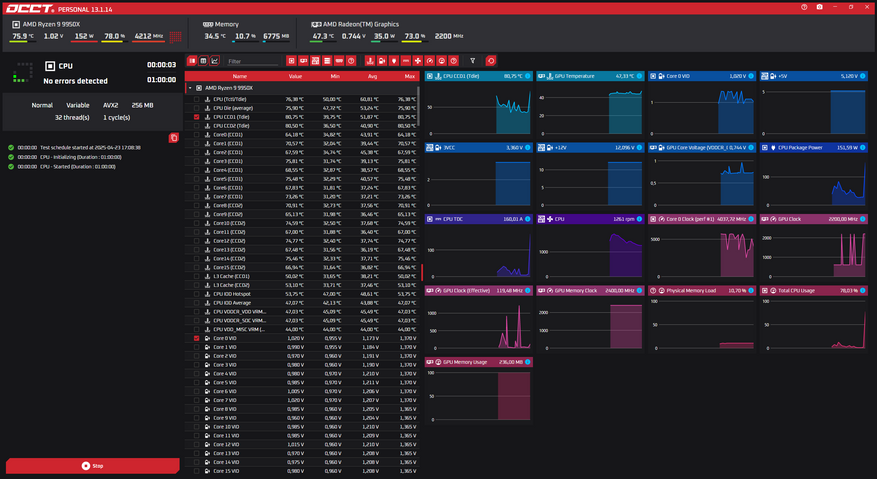Image resolution: width=877 pixels, height=479 pixels.
Task: Switch to the table-only view icon
Action: point(204,60)
